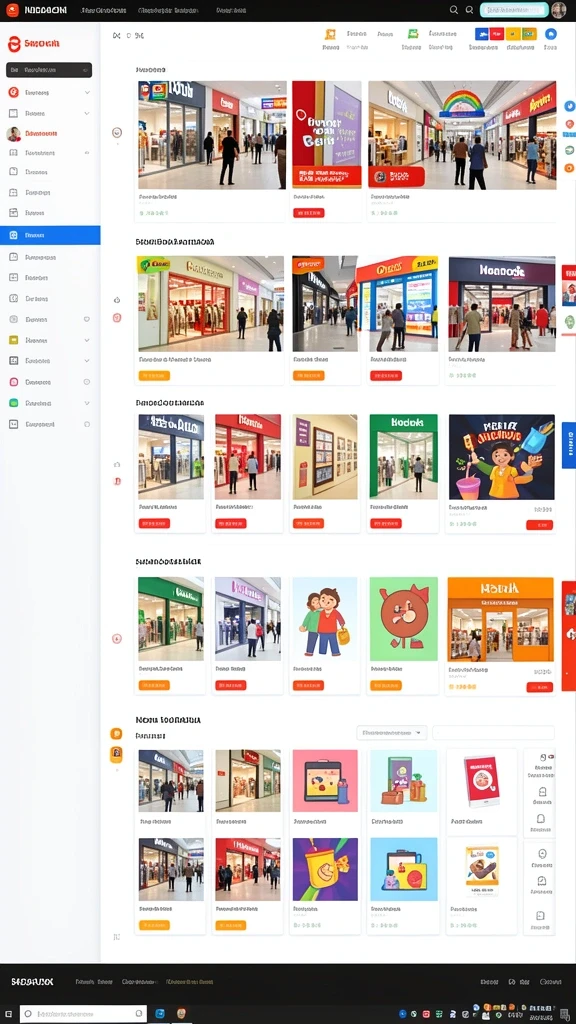576x1024 pixels.
Task: Click the green rounded icon in the sidebar
Action: point(13,403)
